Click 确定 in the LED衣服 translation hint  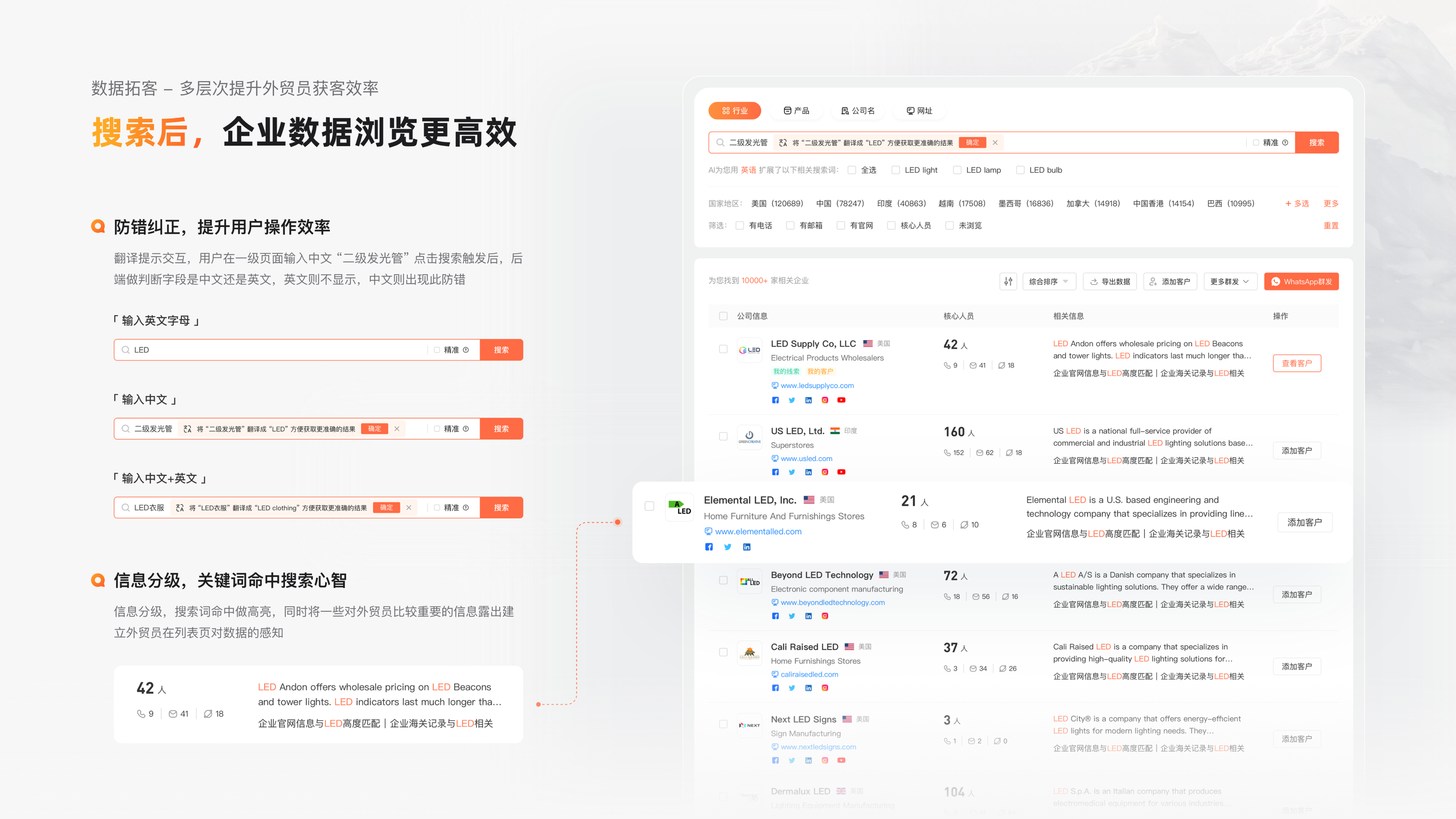pos(387,507)
